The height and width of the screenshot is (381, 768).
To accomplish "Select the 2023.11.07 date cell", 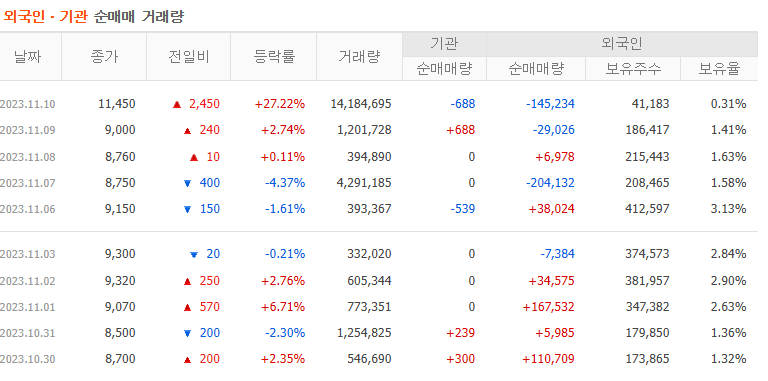I will tap(27, 183).
